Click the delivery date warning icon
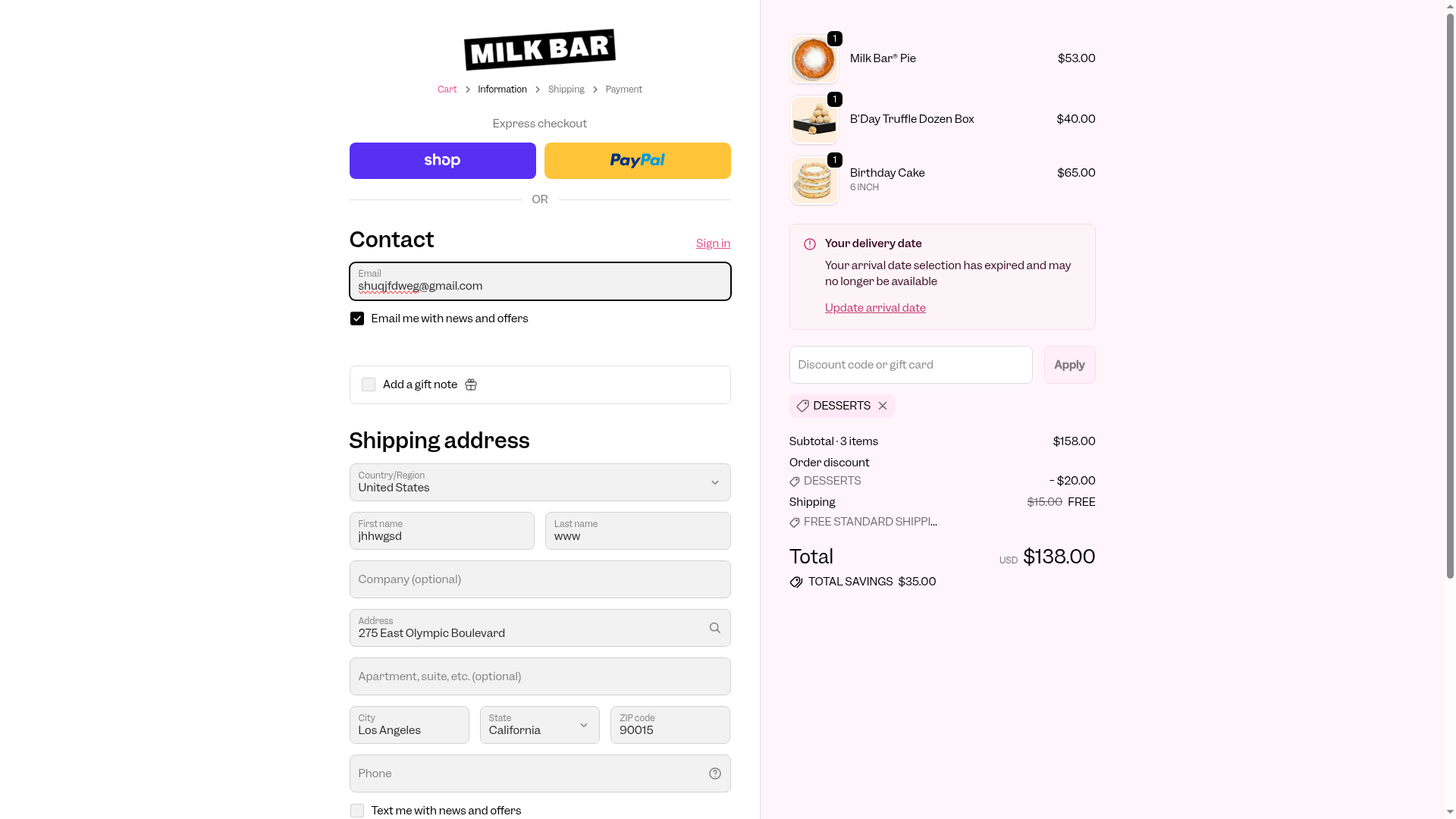Image resolution: width=1456 pixels, height=819 pixels. (810, 244)
